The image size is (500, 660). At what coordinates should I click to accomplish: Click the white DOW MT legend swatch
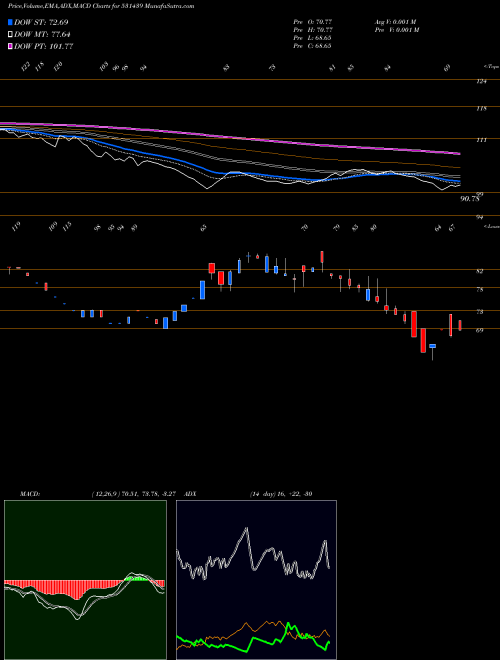pos(10,35)
